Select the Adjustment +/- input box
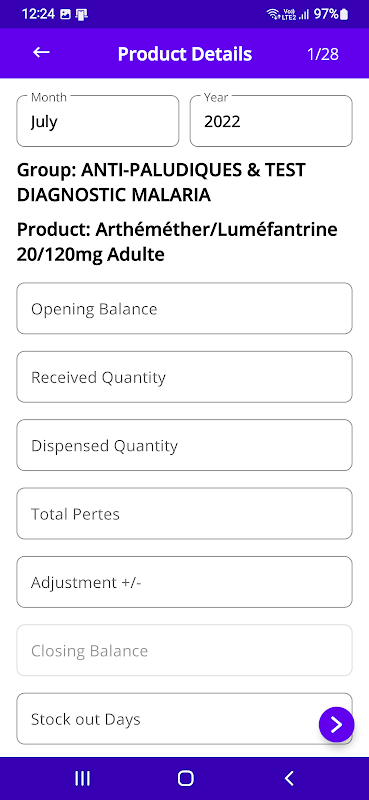 pos(184,582)
